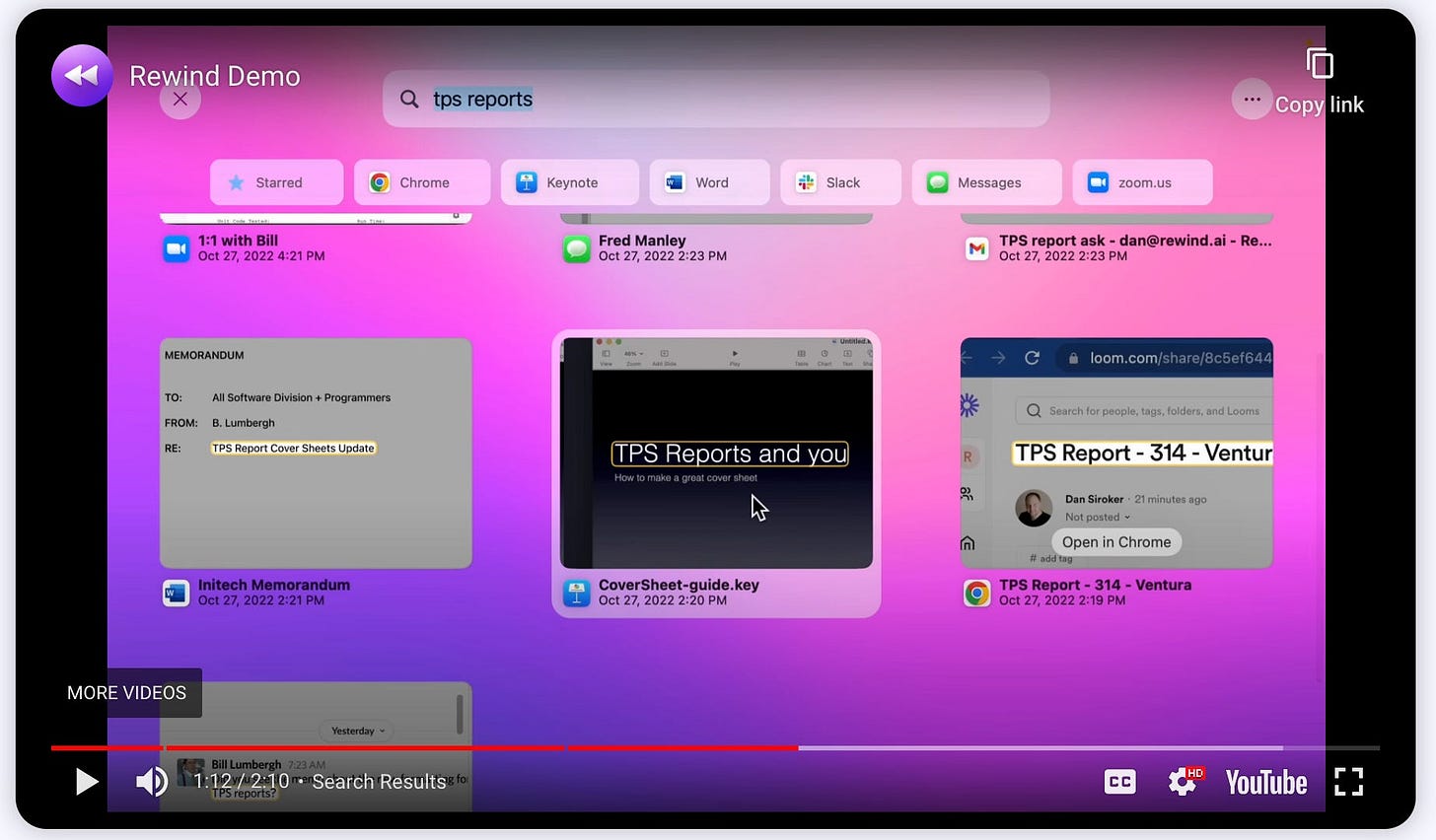Image resolution: width=1436 pixels, height=840 pixels.
Task: Enter fullscreen mode
Action: [x=1348, y=782]
